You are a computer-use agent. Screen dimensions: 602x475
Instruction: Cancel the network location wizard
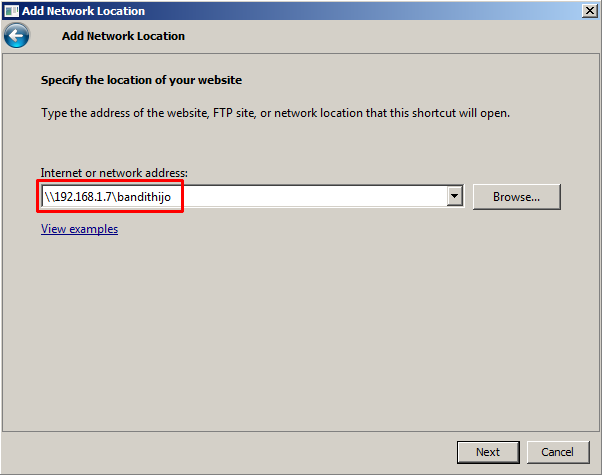coord(558,452)
